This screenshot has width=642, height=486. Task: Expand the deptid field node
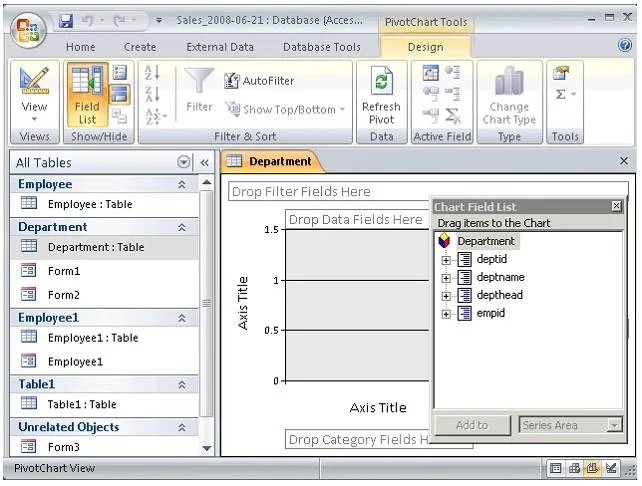coord(446,260)
